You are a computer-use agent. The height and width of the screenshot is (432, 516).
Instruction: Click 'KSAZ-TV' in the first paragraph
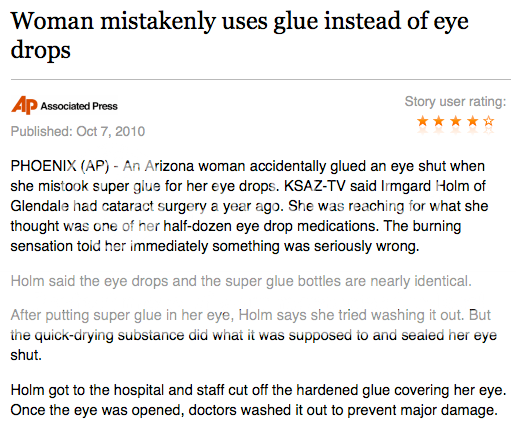[315, 186]
